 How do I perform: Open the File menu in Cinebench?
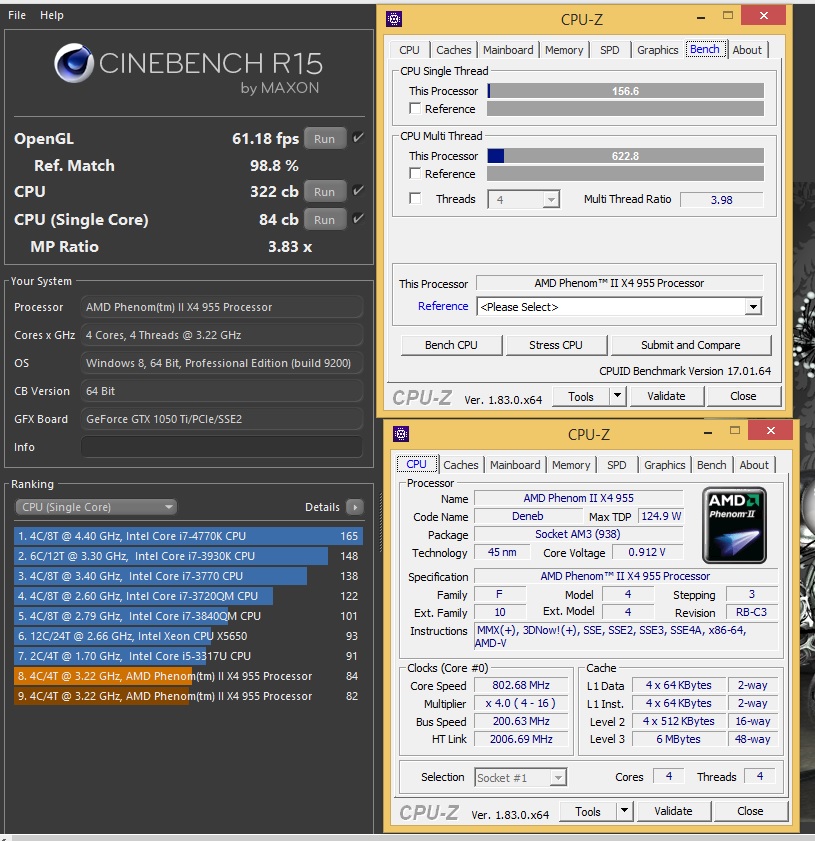(x=17, y=15)
